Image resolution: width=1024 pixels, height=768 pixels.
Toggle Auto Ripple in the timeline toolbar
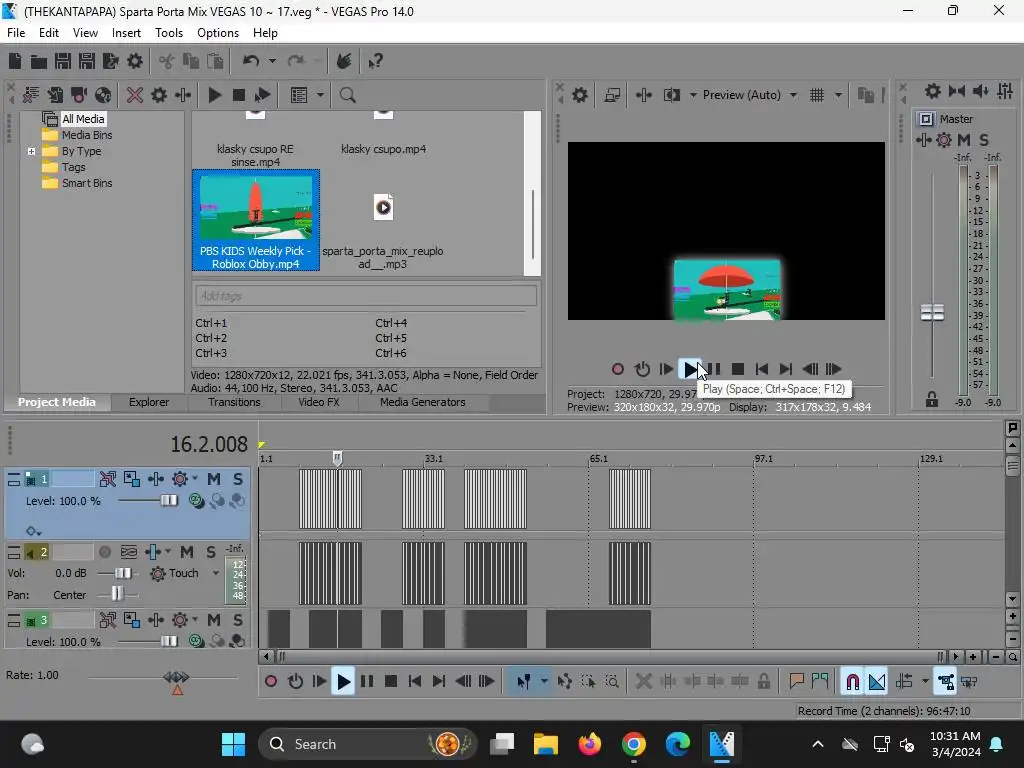click(904, 682)
